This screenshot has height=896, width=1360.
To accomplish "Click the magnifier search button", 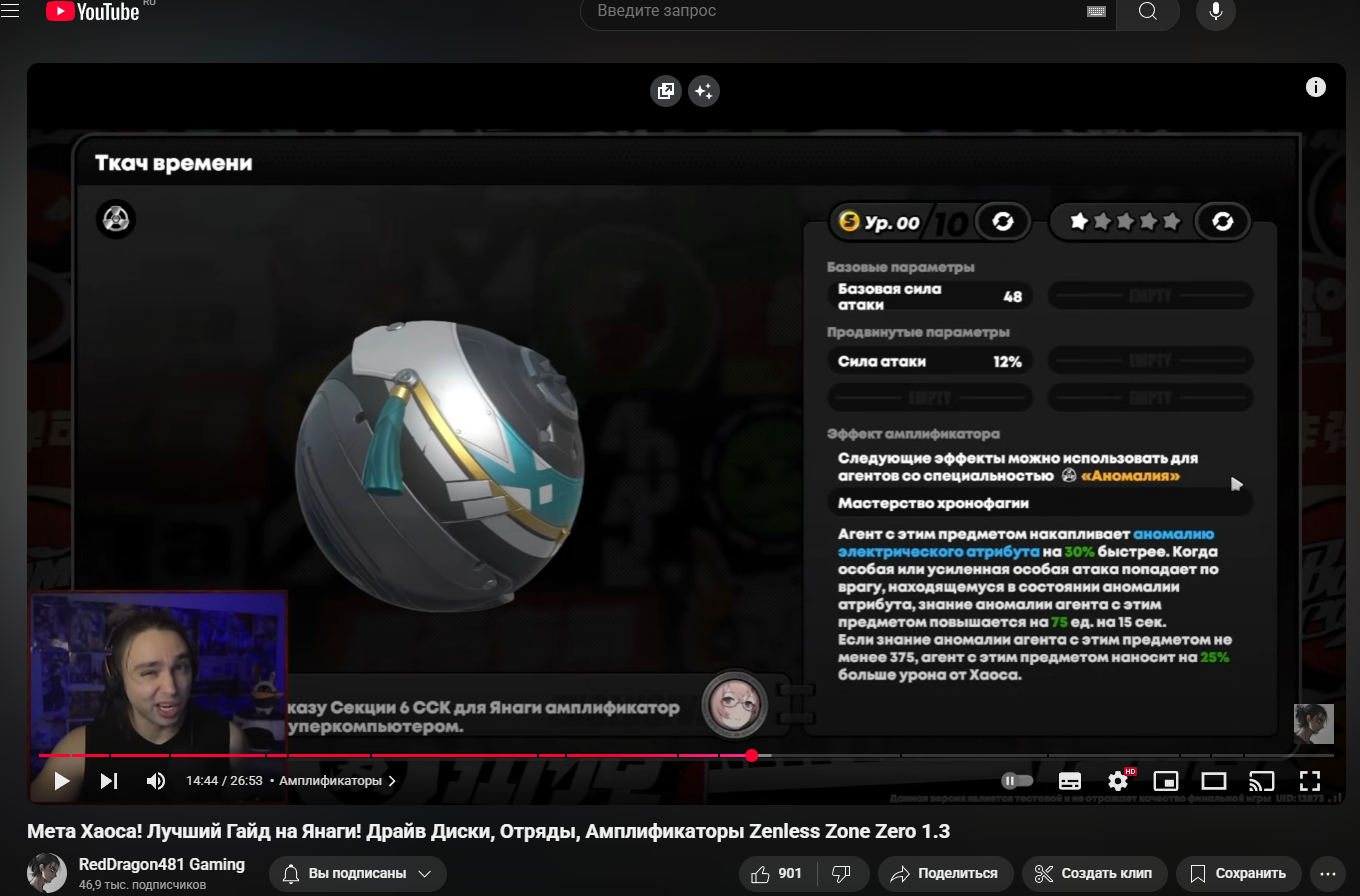I will (1147, 11).
